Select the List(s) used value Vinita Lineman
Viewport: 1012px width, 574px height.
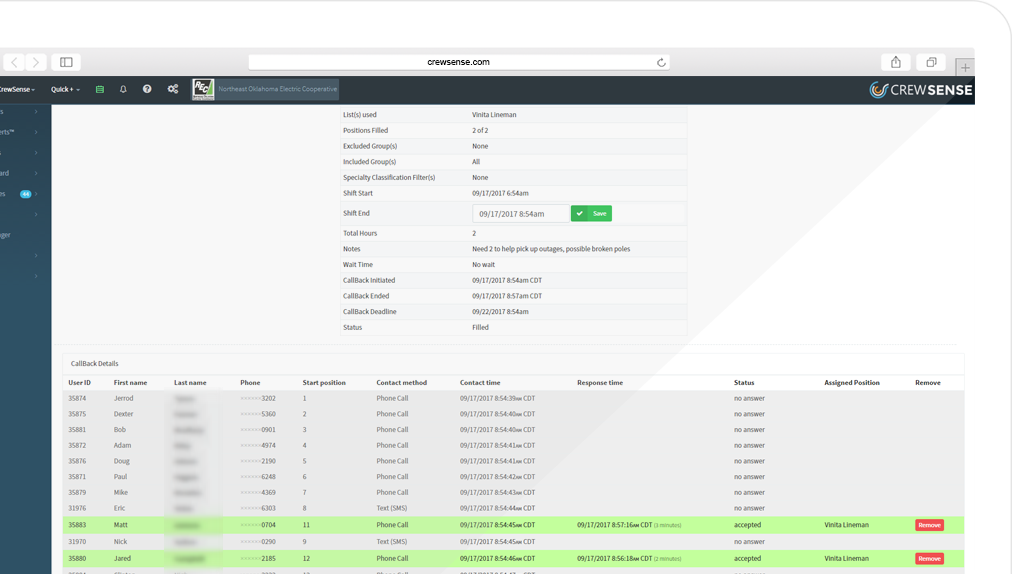click(x=494, y=115)
